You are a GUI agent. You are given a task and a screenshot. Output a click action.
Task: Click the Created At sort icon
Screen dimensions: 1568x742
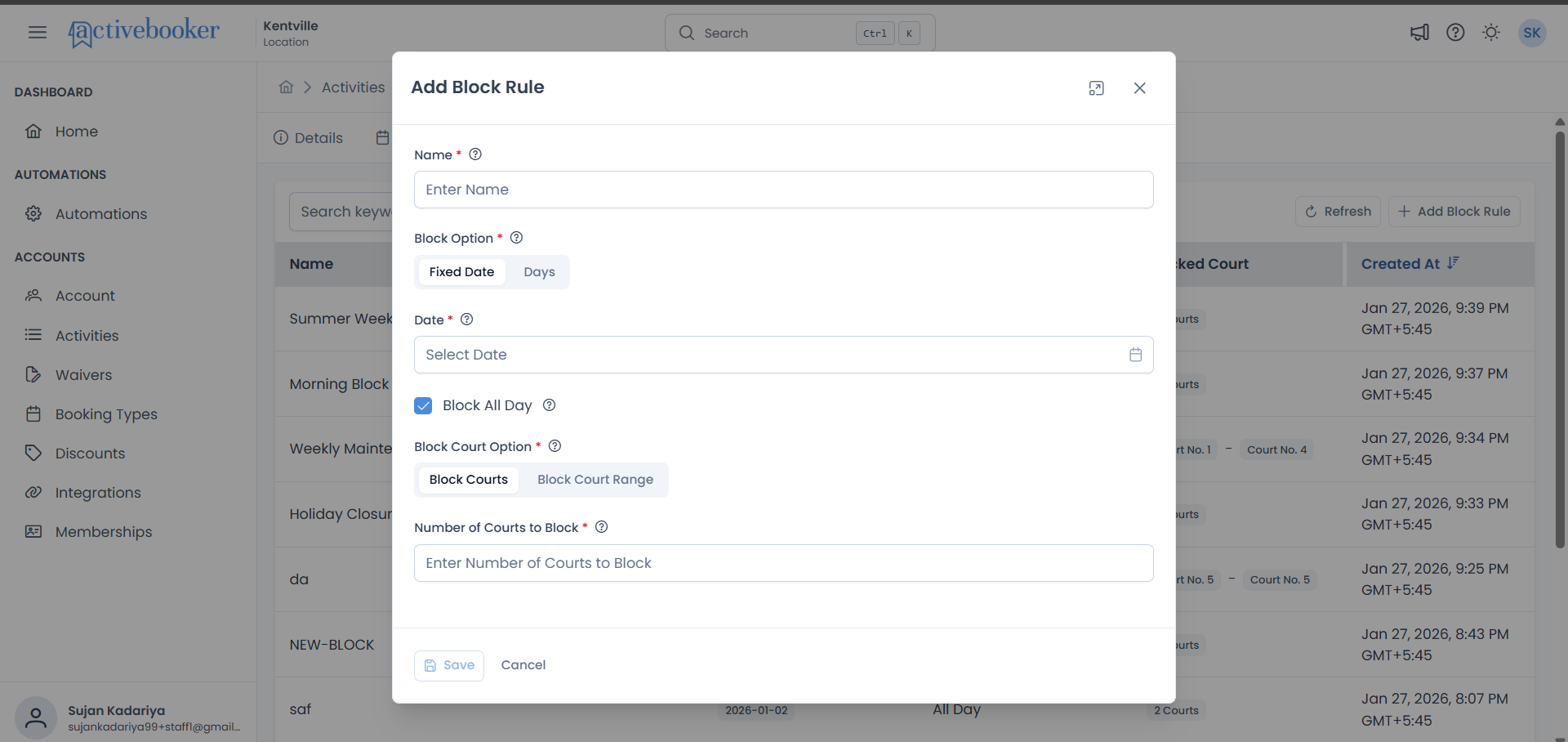point(1453,263)
